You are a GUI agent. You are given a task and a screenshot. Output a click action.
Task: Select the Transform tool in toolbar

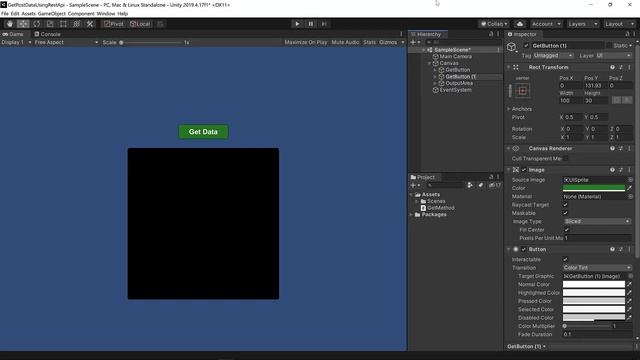click(x=77, y=24)
